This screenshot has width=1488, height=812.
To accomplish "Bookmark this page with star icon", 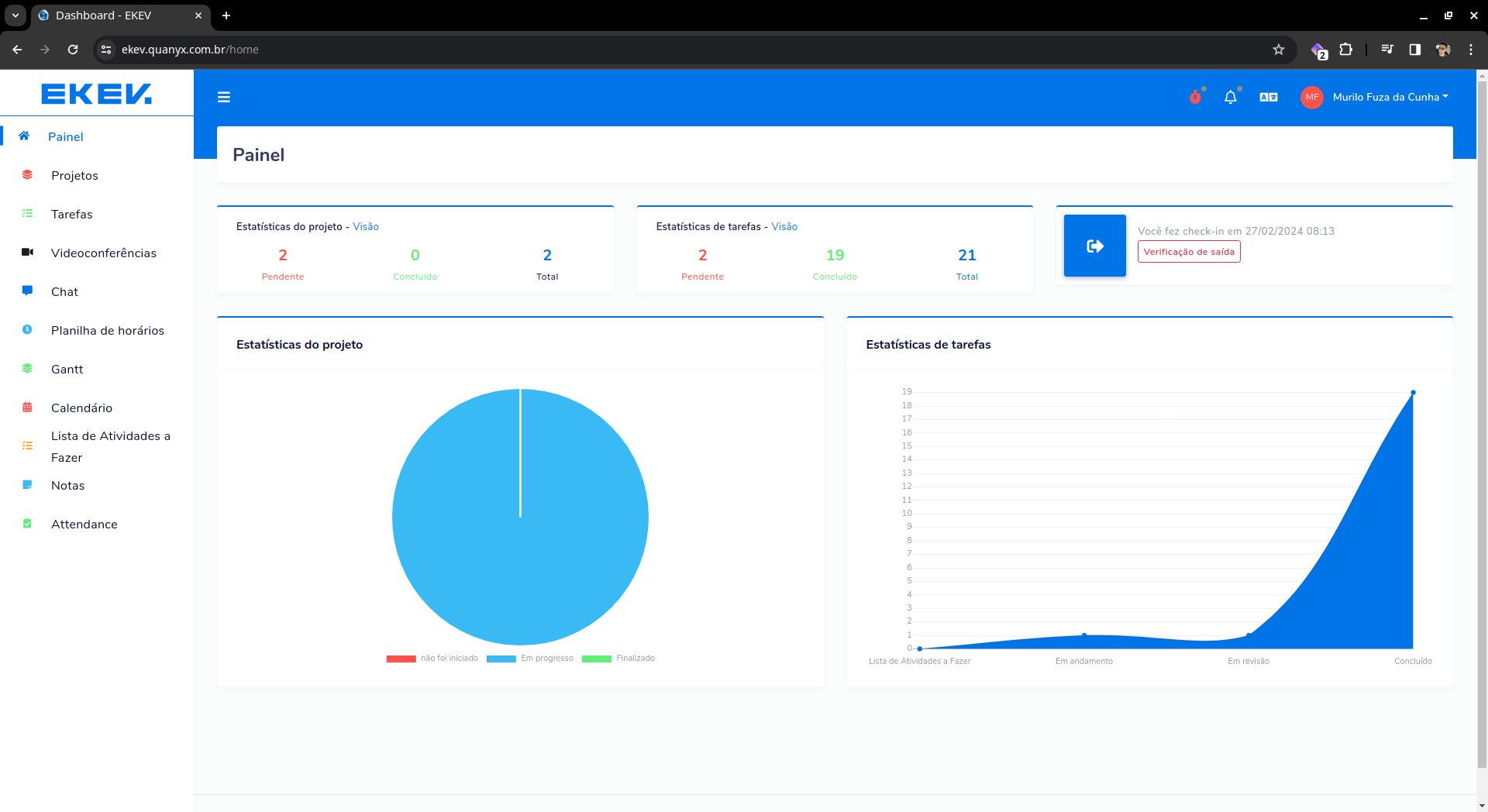I will [1279, 50].
